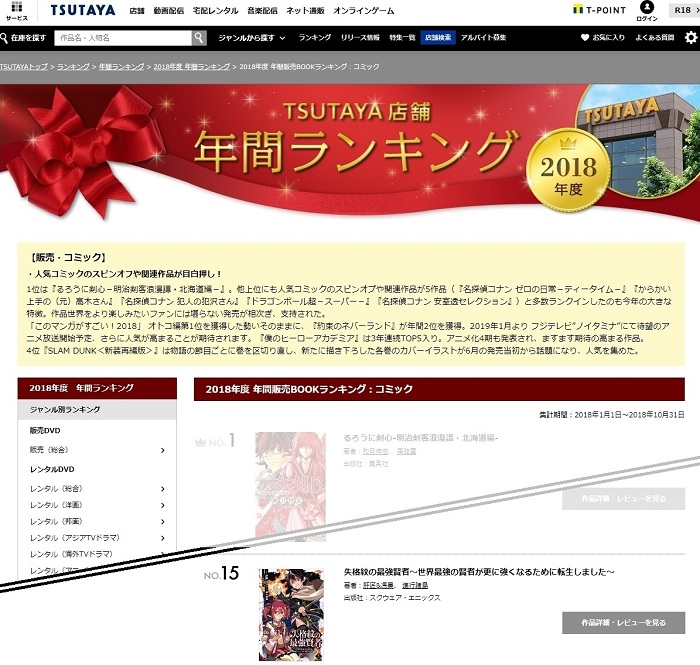
Task: Click the 集計期間 date range text
Action: tap(612, 415)
